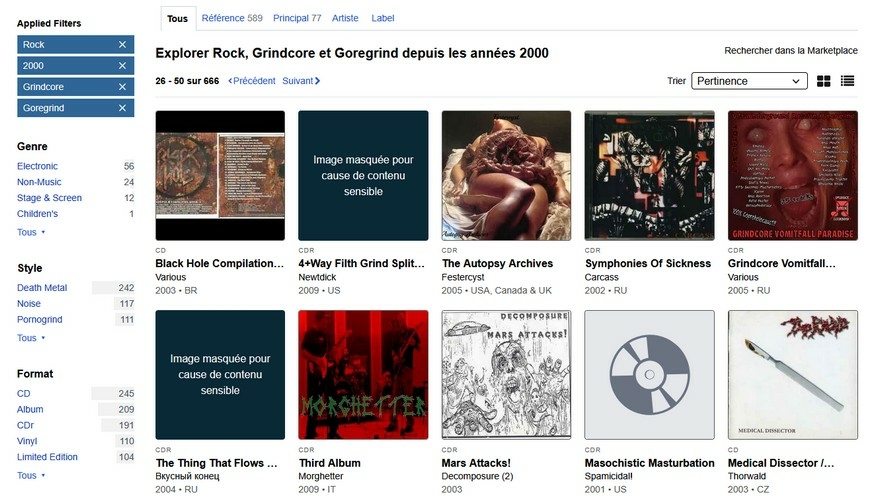
Task: Remove the Grindcore filter via X icon
Action: pyautogui.click(x=122, y=87)
